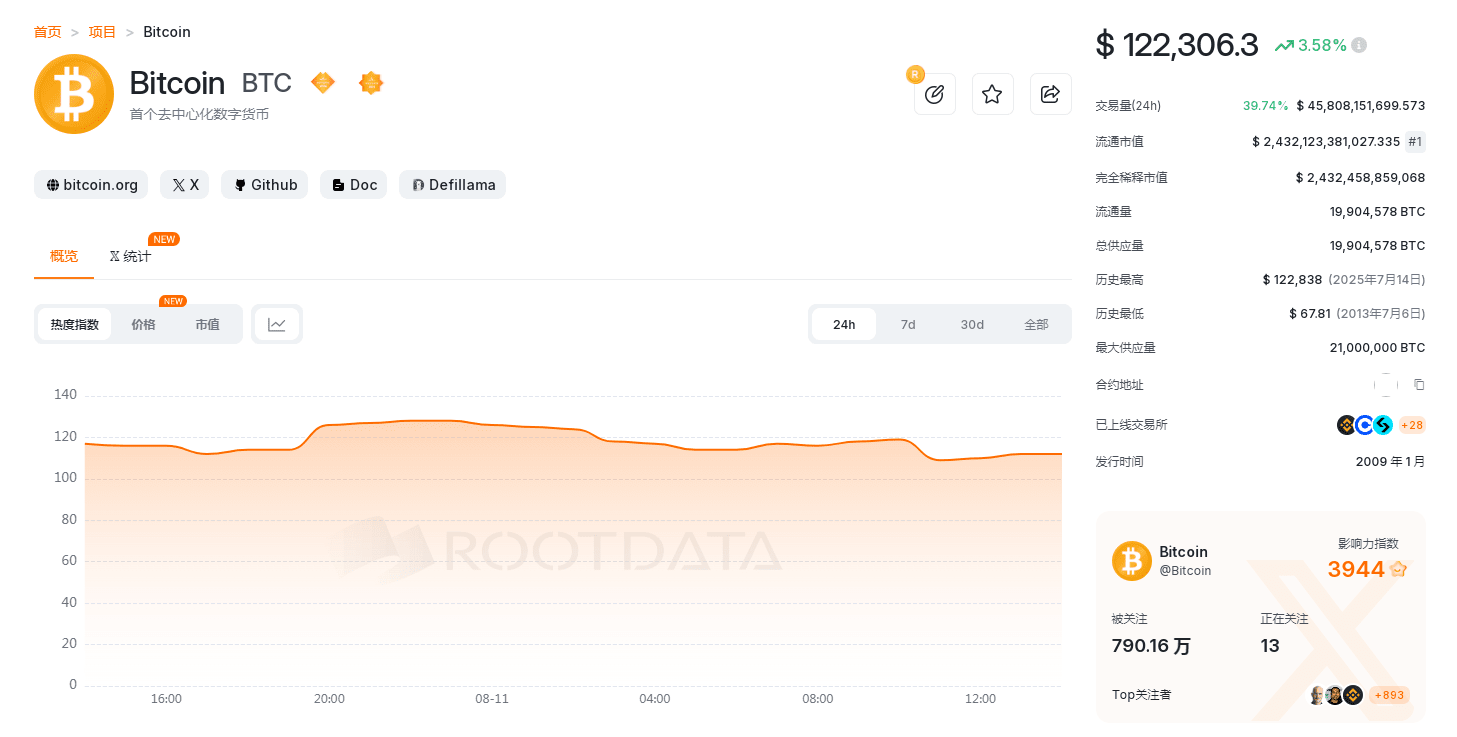Click the 790.16 万 followers count
Viewport: 1457px width, 737px height.
[1151, 646]
